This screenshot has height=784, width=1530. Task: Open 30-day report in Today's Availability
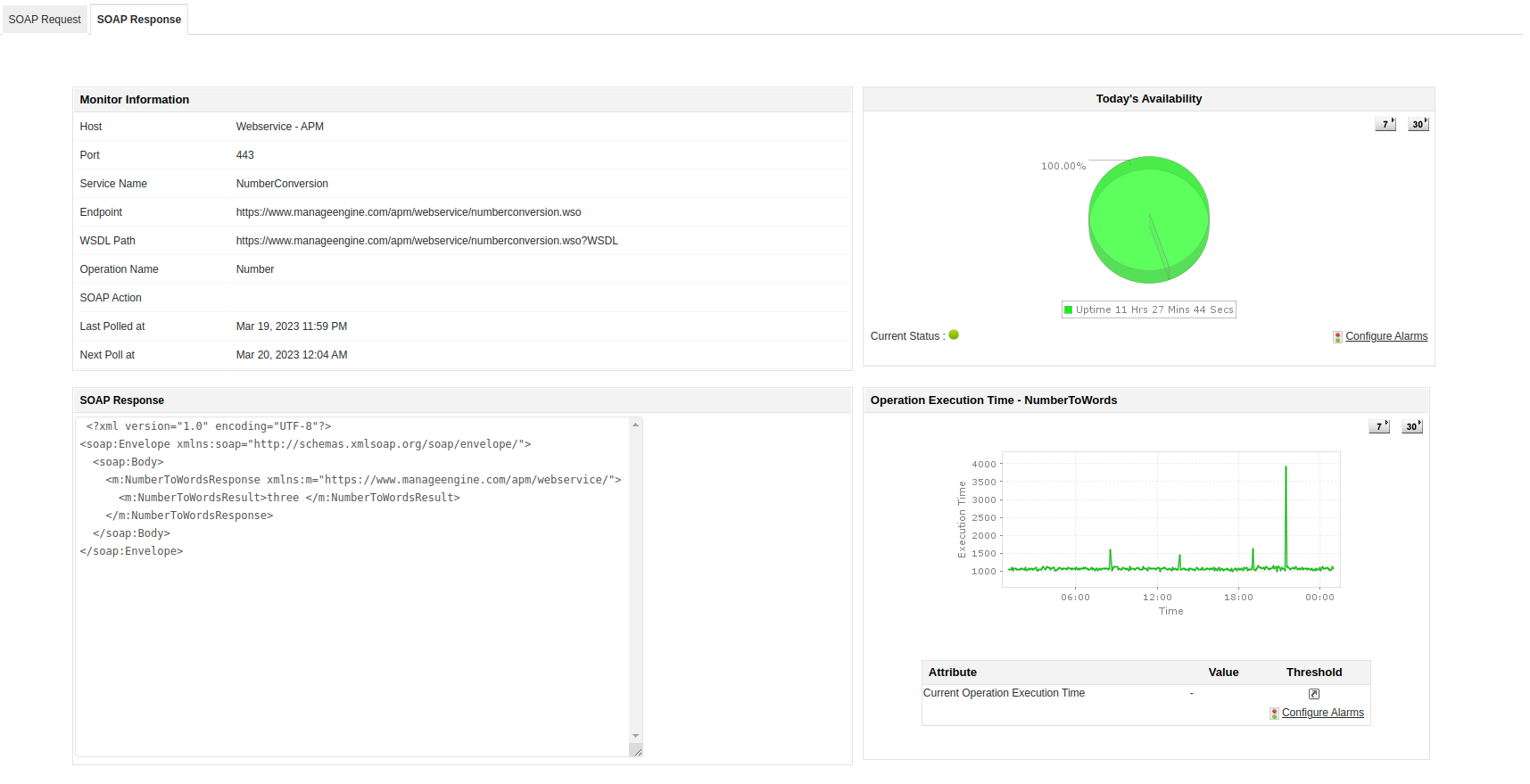(x=1418, y=124)
